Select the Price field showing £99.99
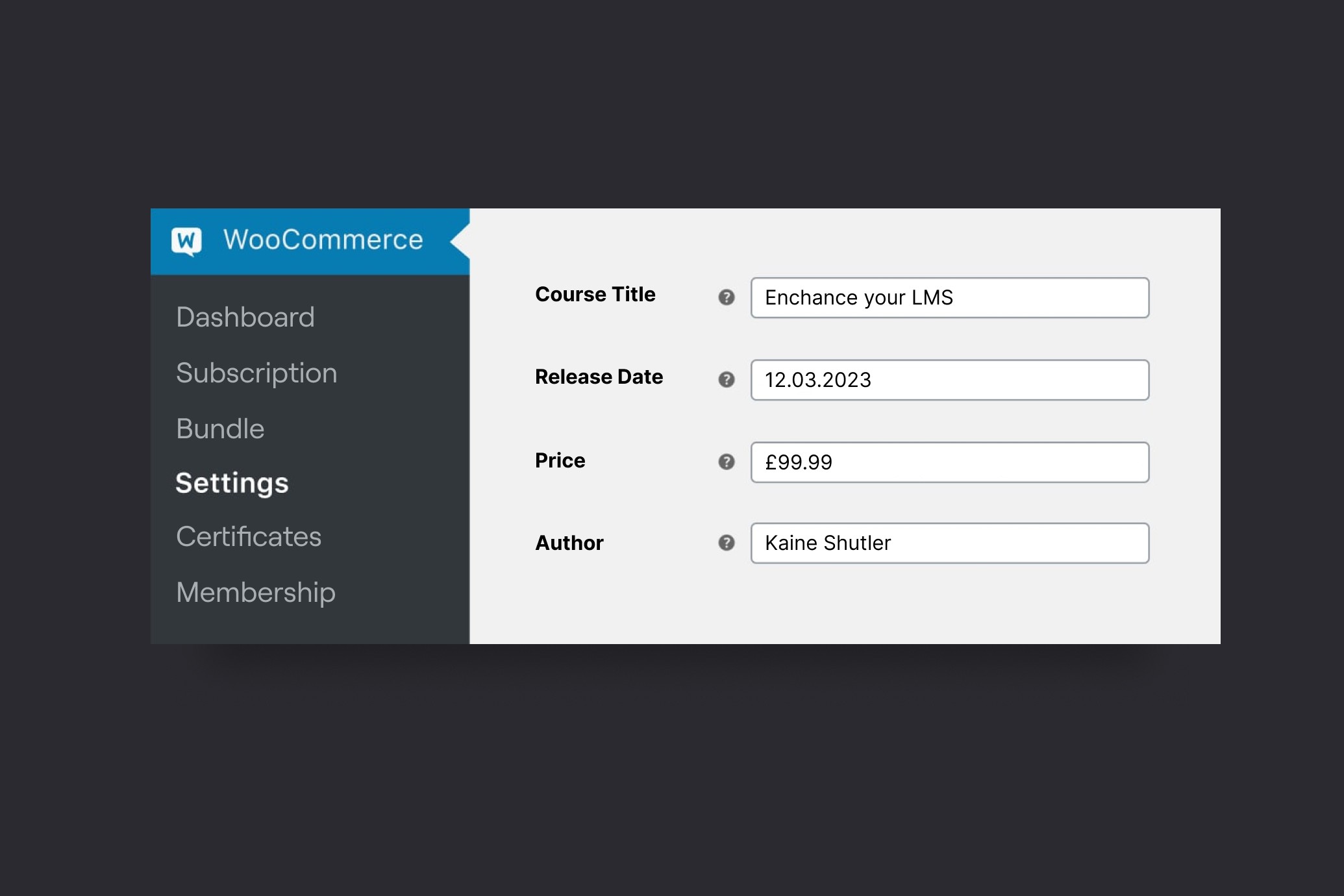The image size is (1344, 896). [x=949, y=462]
